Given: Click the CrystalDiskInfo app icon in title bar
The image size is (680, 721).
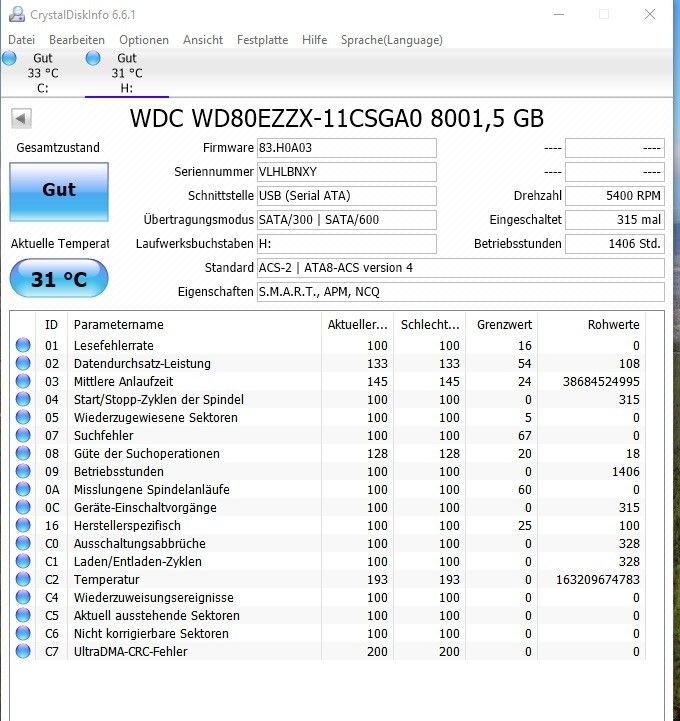Looking at the screenshot, I should 17,15.
